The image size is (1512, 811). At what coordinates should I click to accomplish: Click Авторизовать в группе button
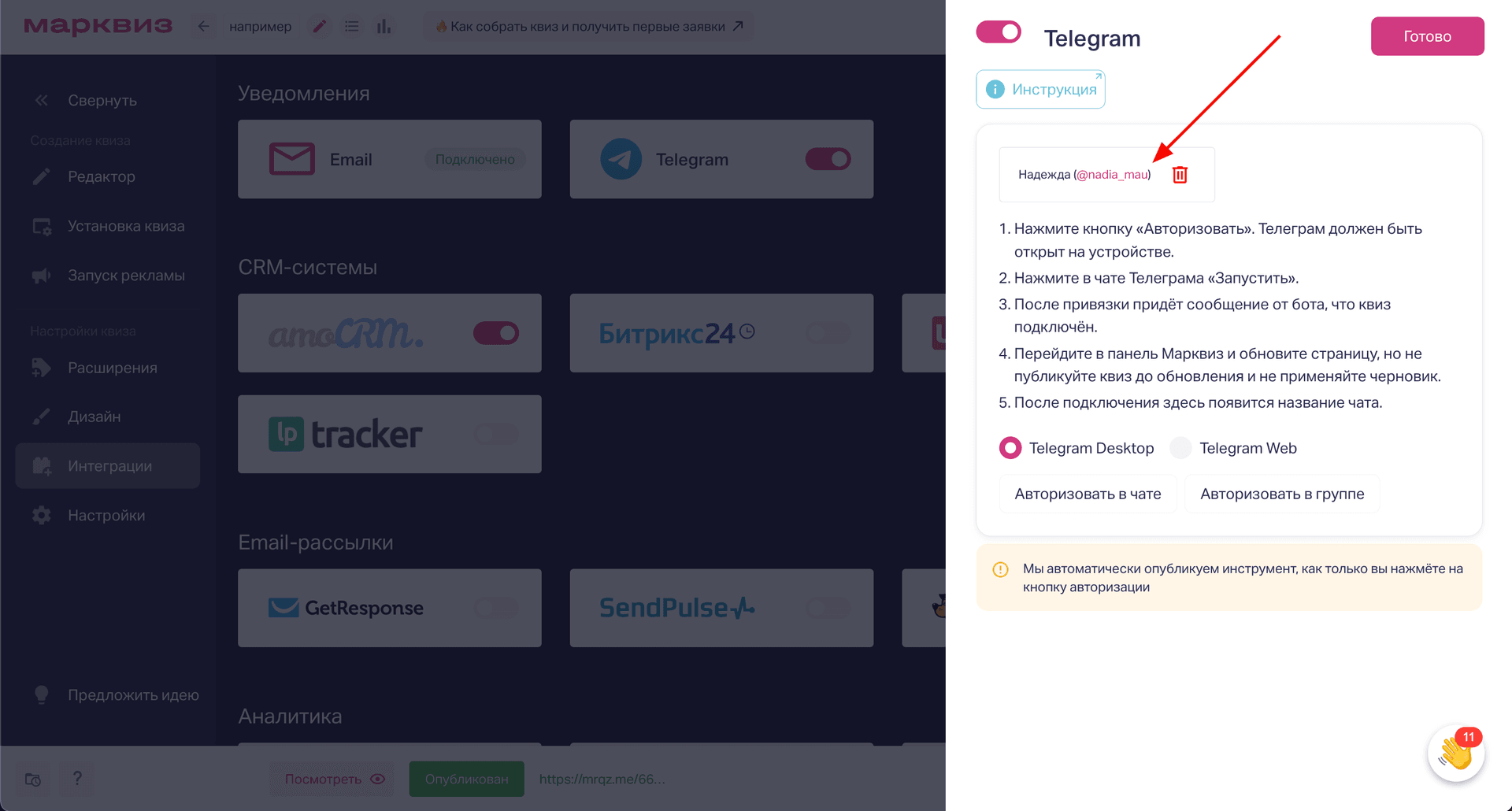pyautogui.click(x=1282, y=494)
